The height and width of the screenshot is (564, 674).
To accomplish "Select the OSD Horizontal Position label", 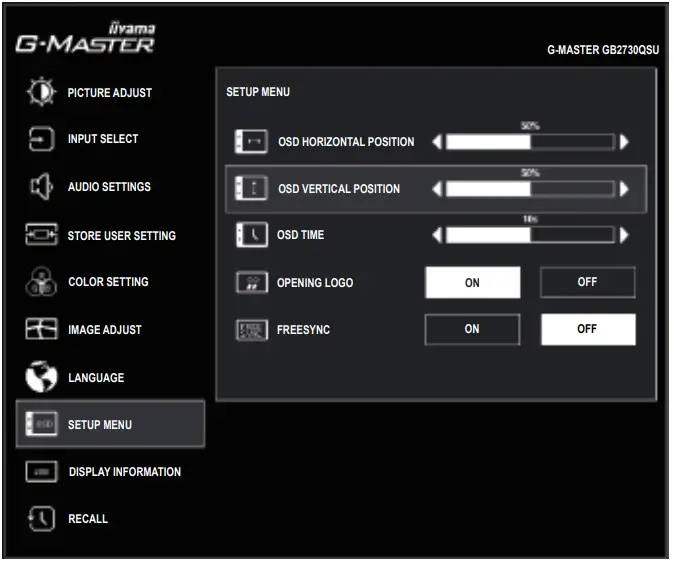I will pyautogui.click(x=346, y=142).
